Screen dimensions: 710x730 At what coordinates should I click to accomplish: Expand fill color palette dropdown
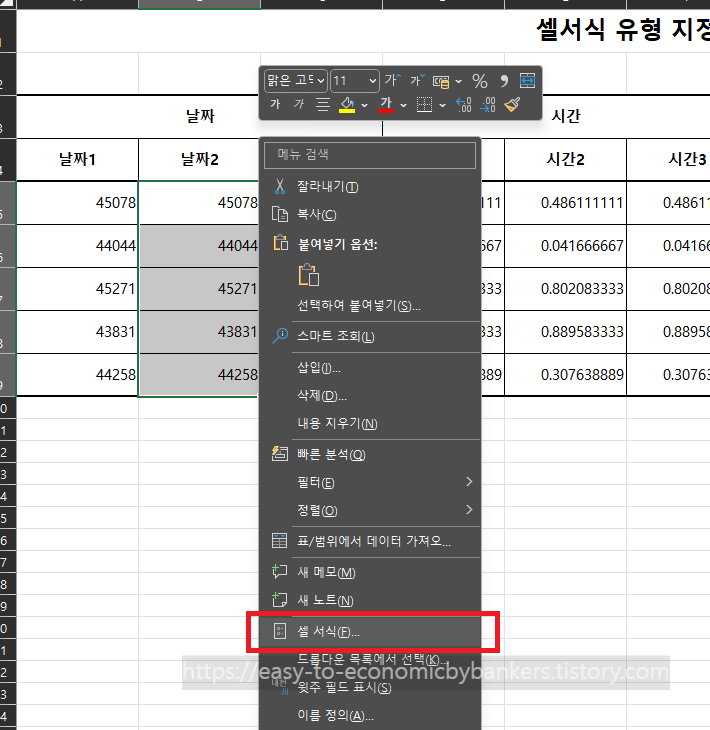pyautogui.click(x=365, y=105)
